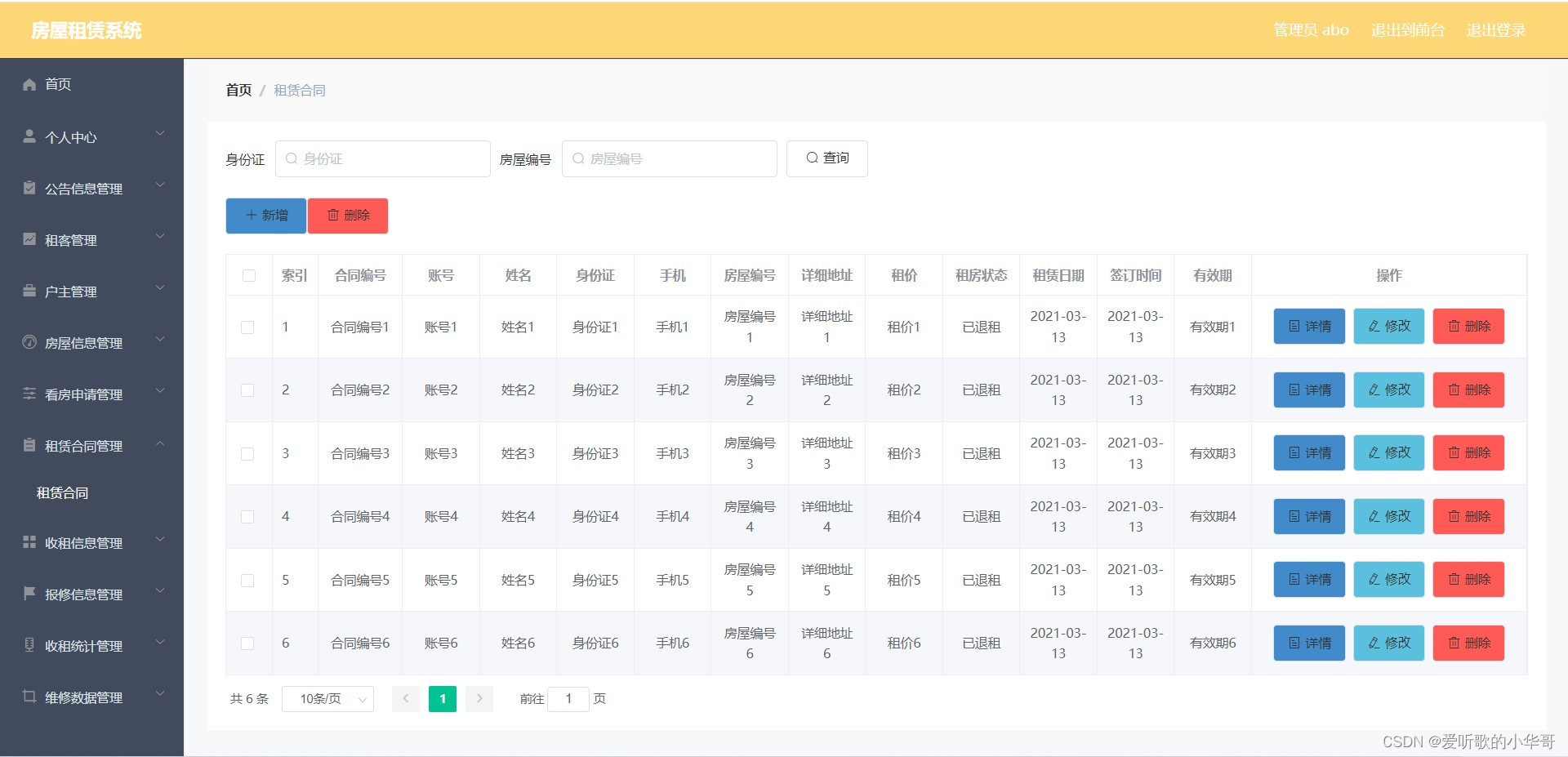Click the red 删除 button above table
The image size is (1568, 757).
coord(348,216)
